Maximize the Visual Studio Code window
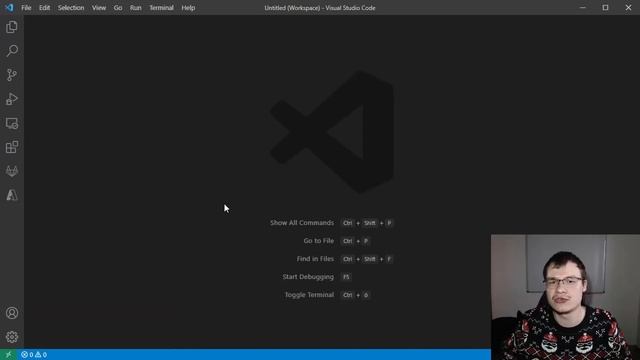640x360 pixels. point(605,7)
